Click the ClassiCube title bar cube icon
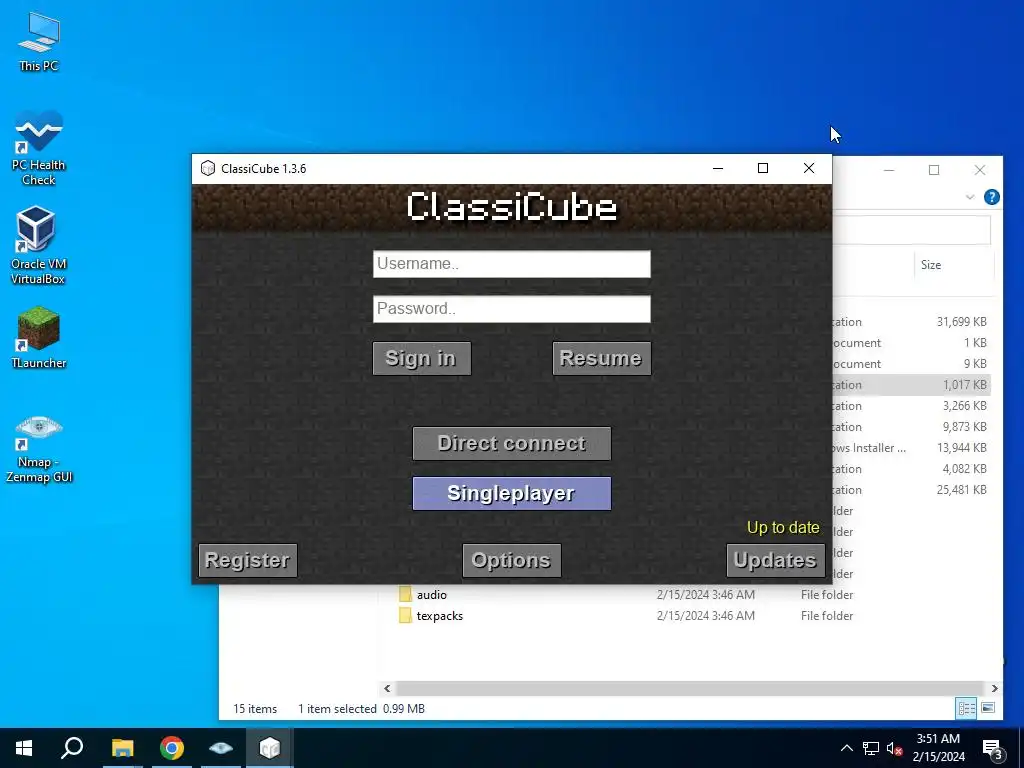The height and width of the screenshot is (768, 1024). 208,168
